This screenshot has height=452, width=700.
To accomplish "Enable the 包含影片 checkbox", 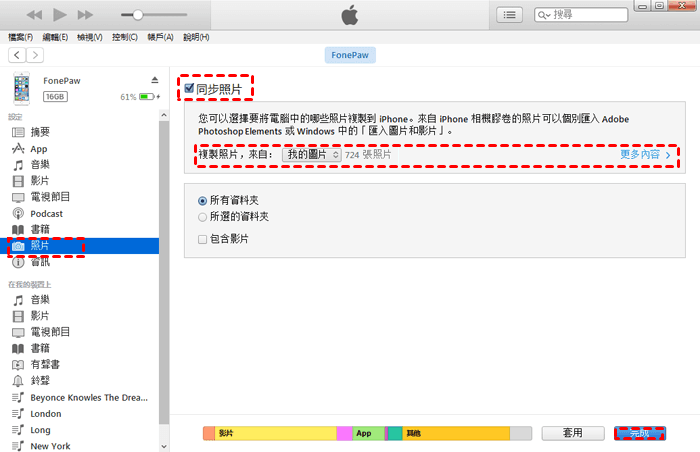I will point(203,239).
